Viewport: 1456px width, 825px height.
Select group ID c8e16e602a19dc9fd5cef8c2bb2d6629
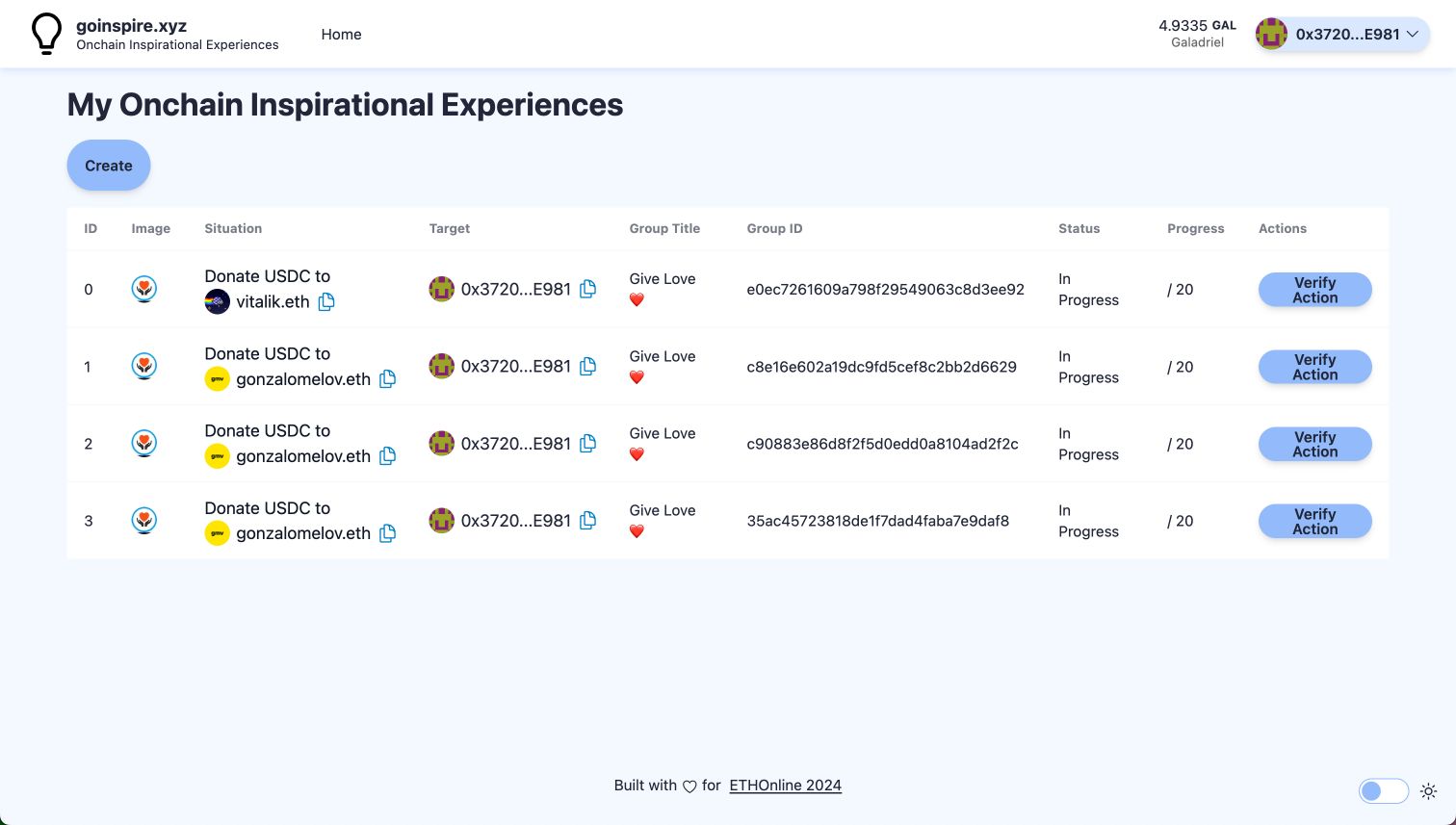[x=881, y=367]
